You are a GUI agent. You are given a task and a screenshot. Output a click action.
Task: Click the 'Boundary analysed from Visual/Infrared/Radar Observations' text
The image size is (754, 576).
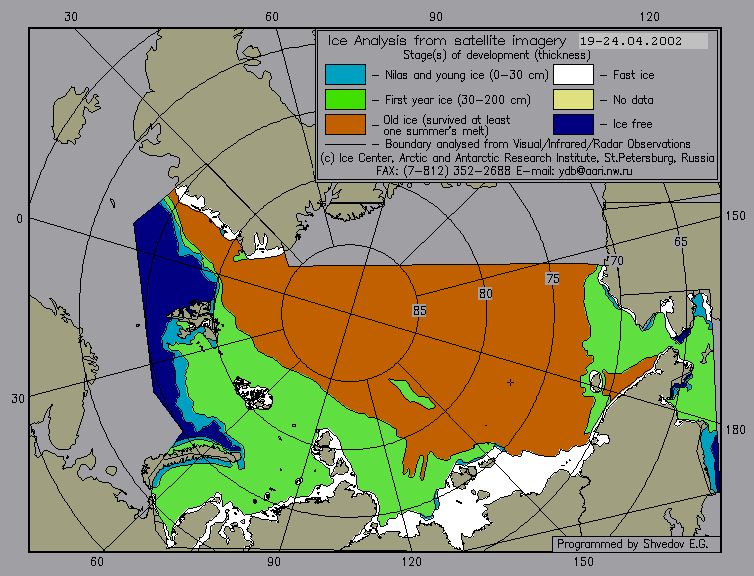pos(538,144)
